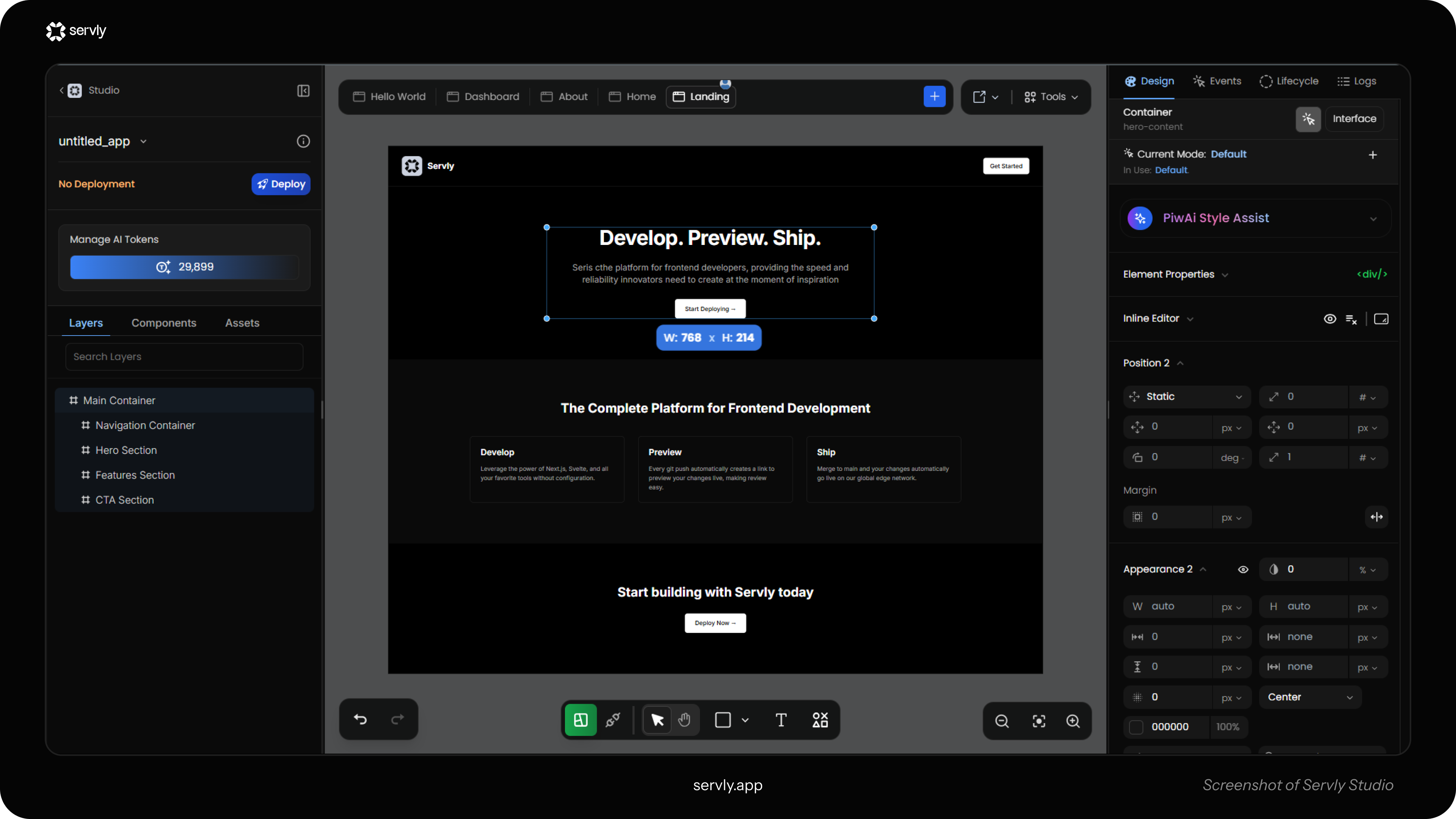Select the Hero Section layer

(184, 450)
